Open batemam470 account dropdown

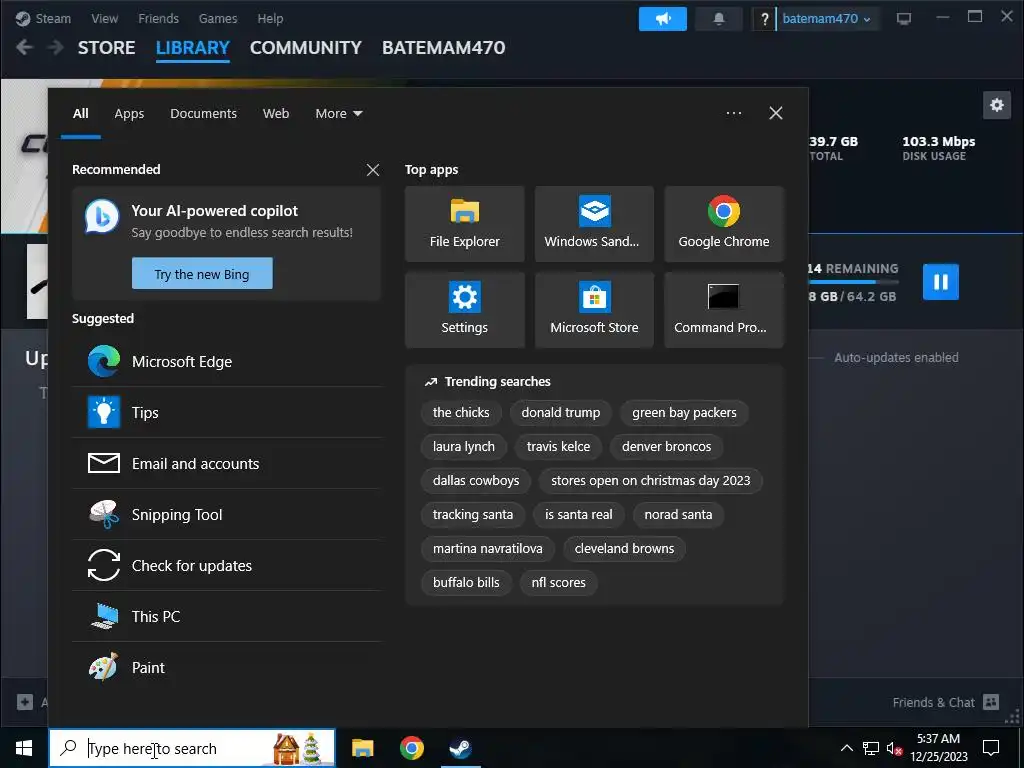tap(826, 19)
